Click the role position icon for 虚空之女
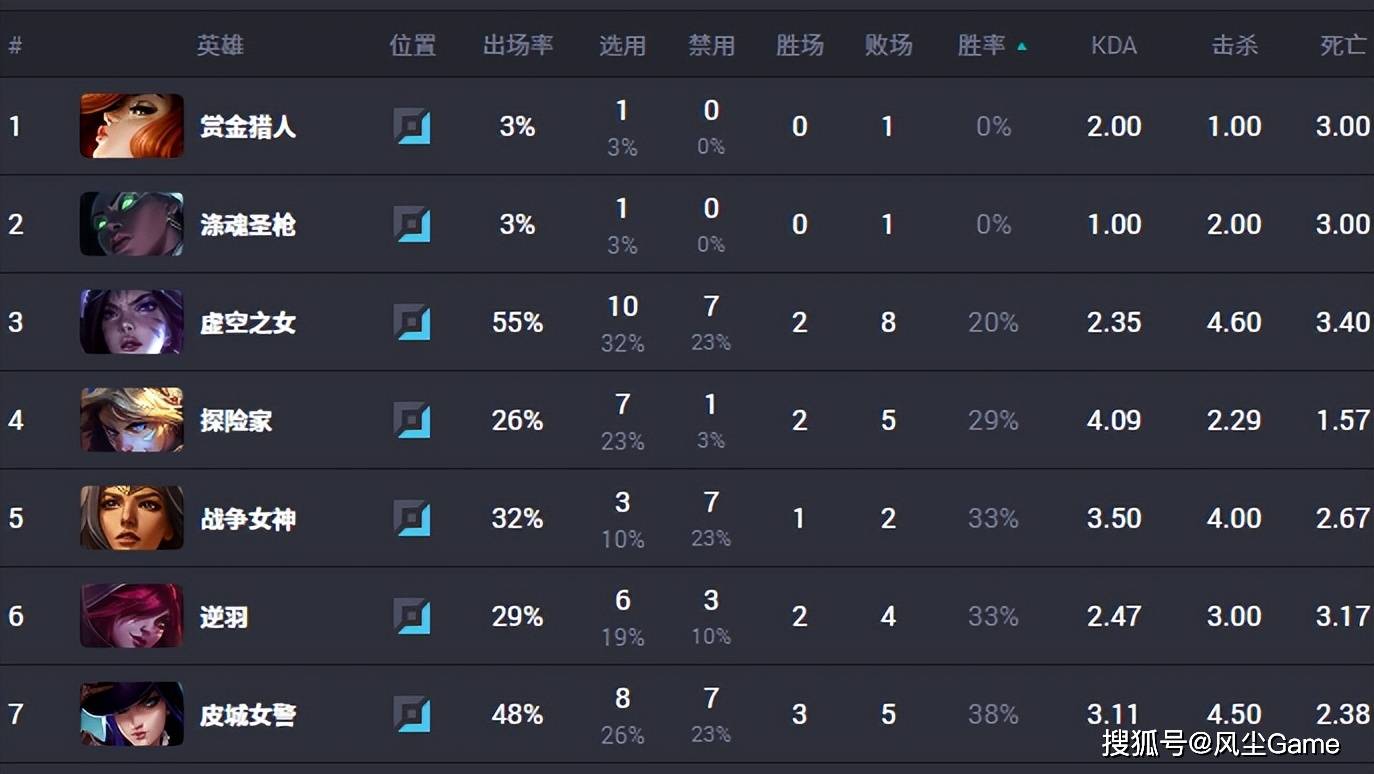 click(x=413, y=322)
